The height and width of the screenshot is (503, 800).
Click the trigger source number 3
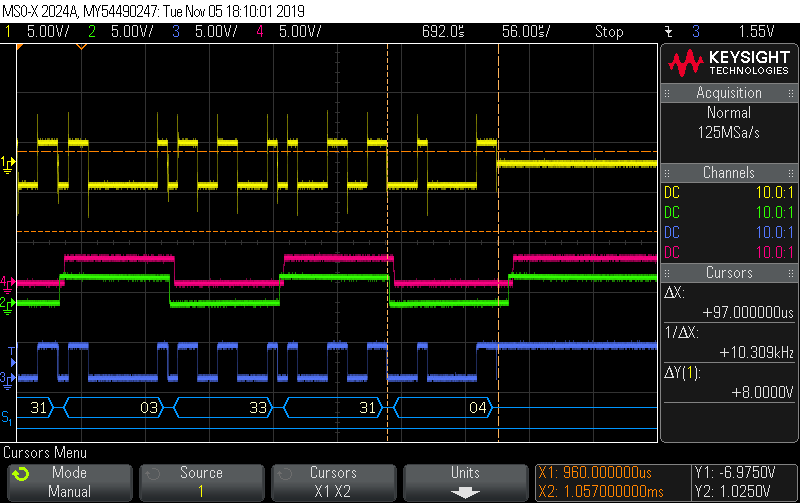[x=696, y=32]
